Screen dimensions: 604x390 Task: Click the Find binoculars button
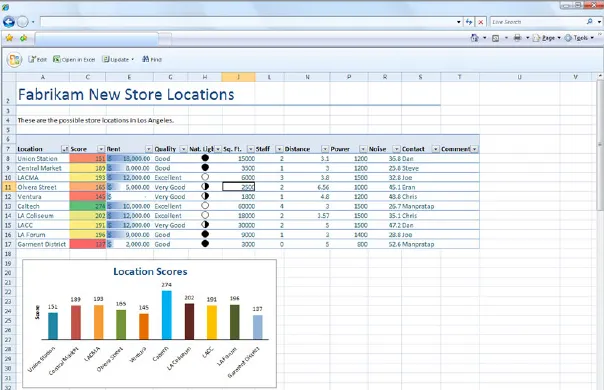pyautogui.click(x=152, y=59)
